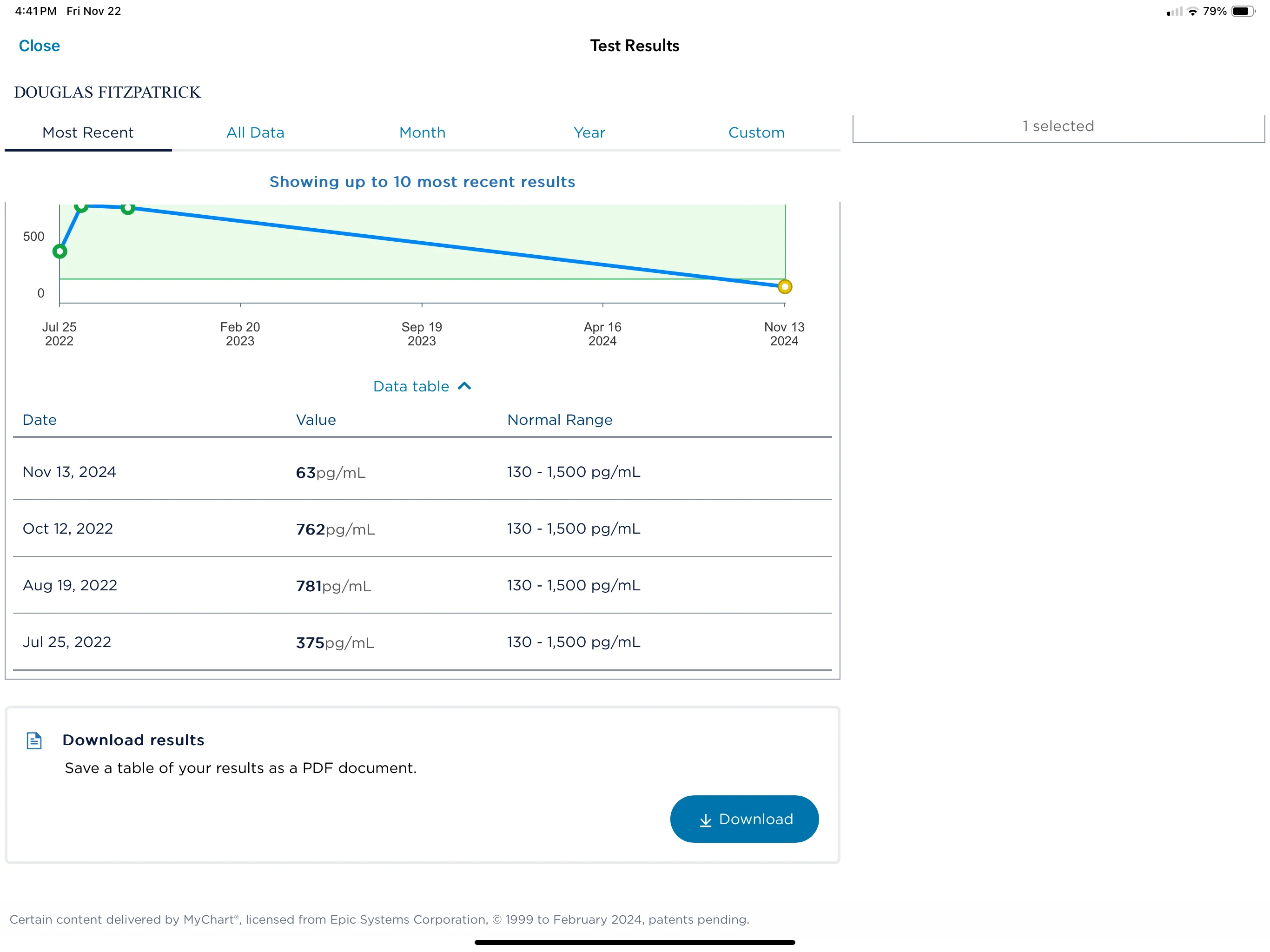This screenshot has width=1270, height=952.
Task: Toggle the 1 selected filter option
Action: coord(1058,126)
